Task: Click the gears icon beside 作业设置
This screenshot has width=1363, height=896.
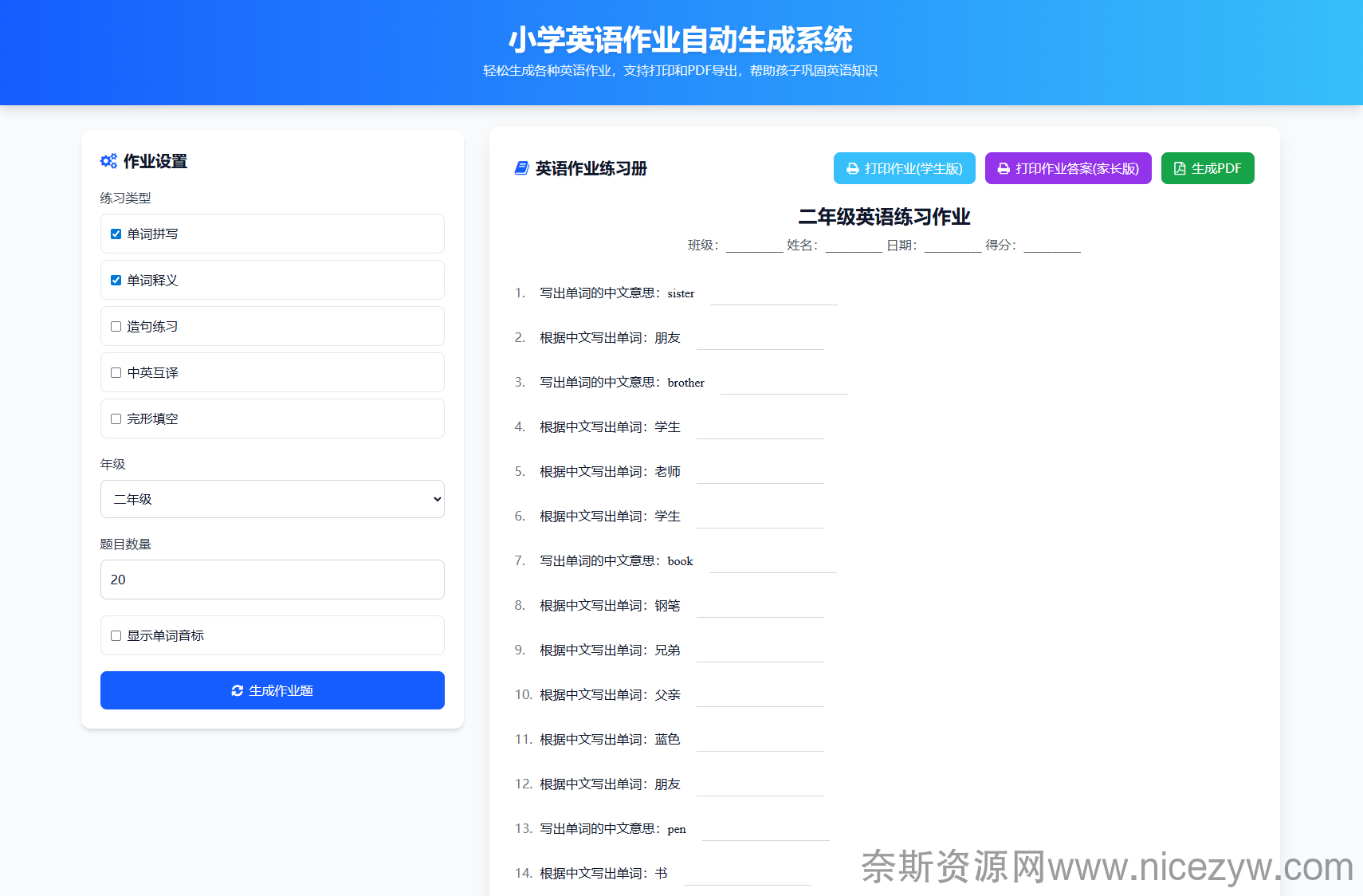Action: coord(108,161)
